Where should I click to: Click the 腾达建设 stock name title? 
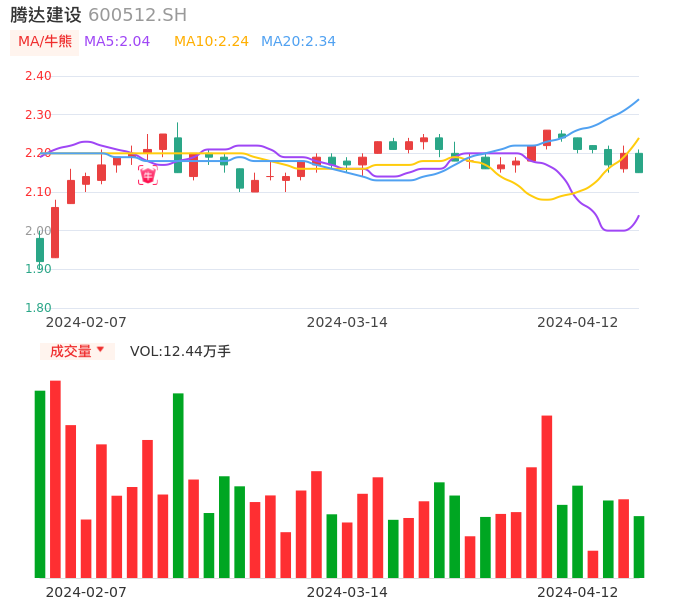pyautogui.click(x=46, y=15)
